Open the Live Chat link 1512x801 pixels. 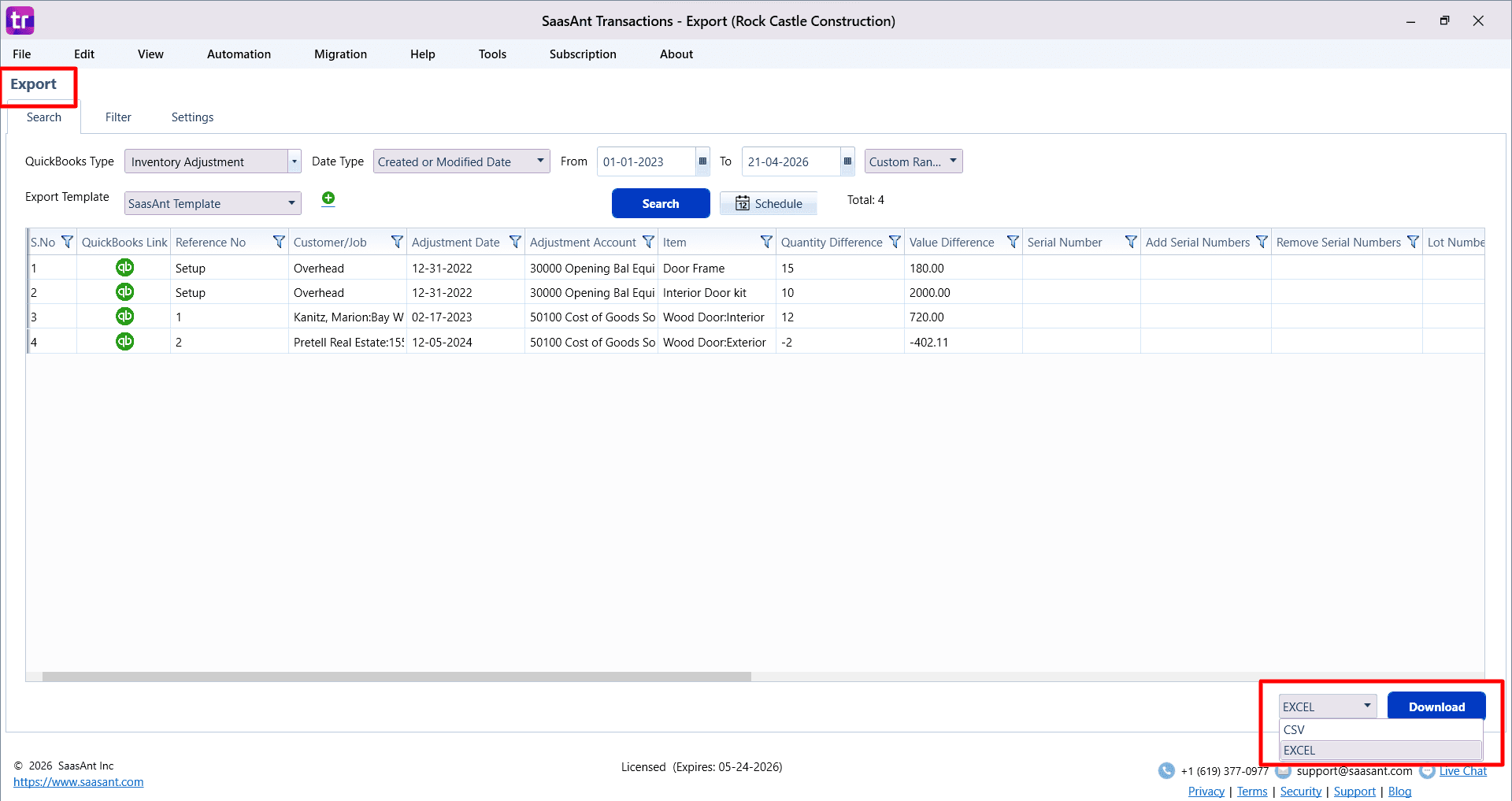tap(1463, 771)
